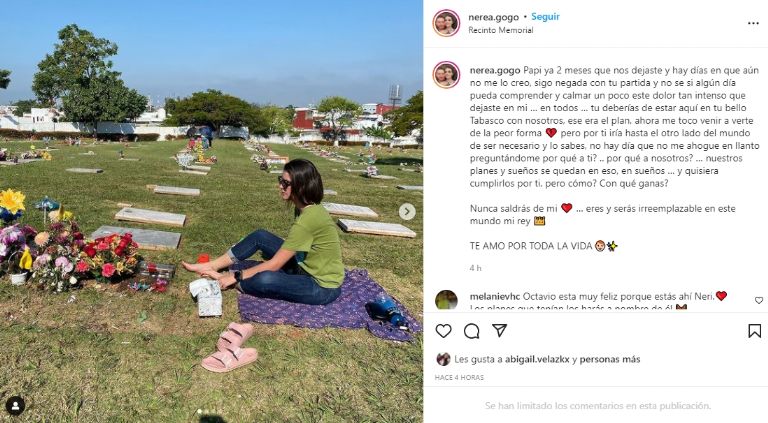768x423 pixels.
Task: Open abigail.velazkx from likes line
Action: (537, 359)
